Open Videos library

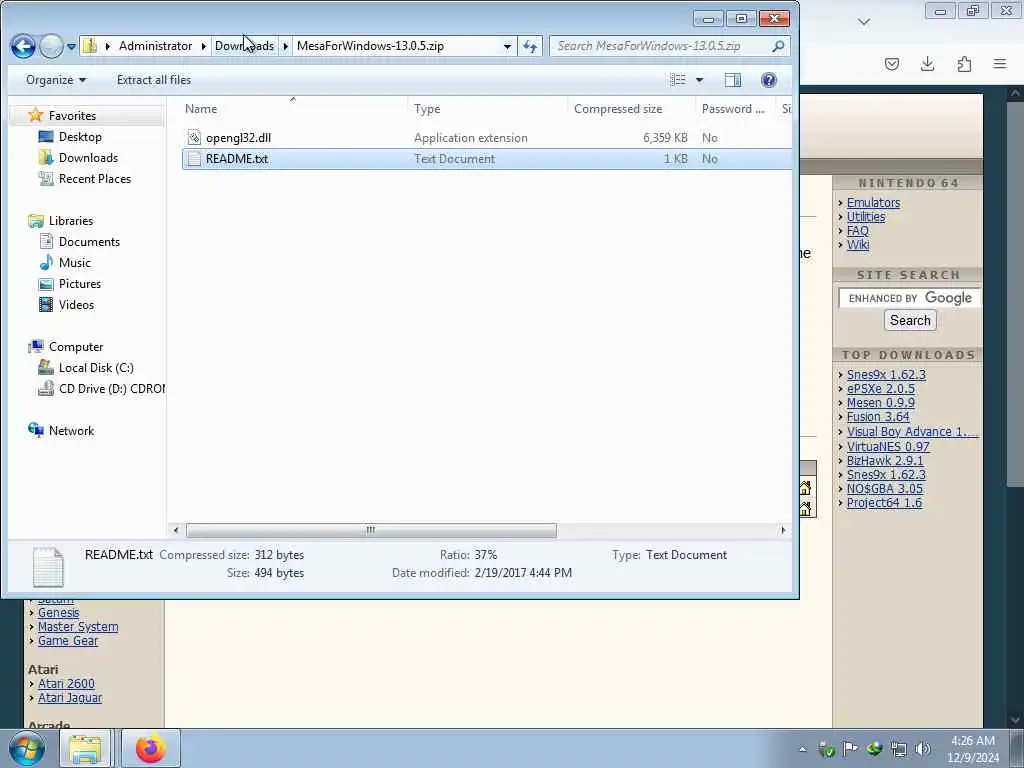click(x=76, y=304)
